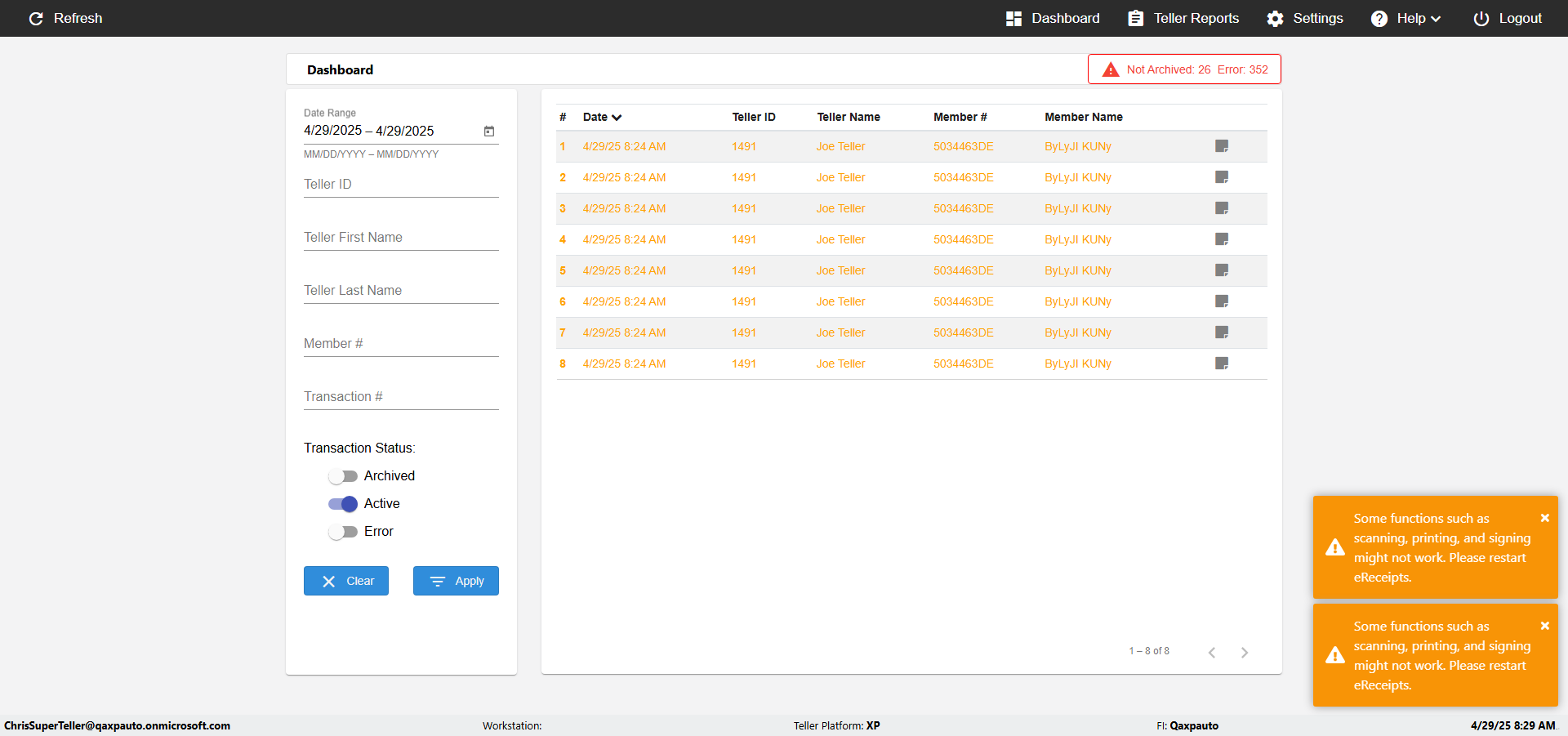This screenshot has height=736, width=1568.
Task: Enable the Error status toggle
Action: (343, 532)
